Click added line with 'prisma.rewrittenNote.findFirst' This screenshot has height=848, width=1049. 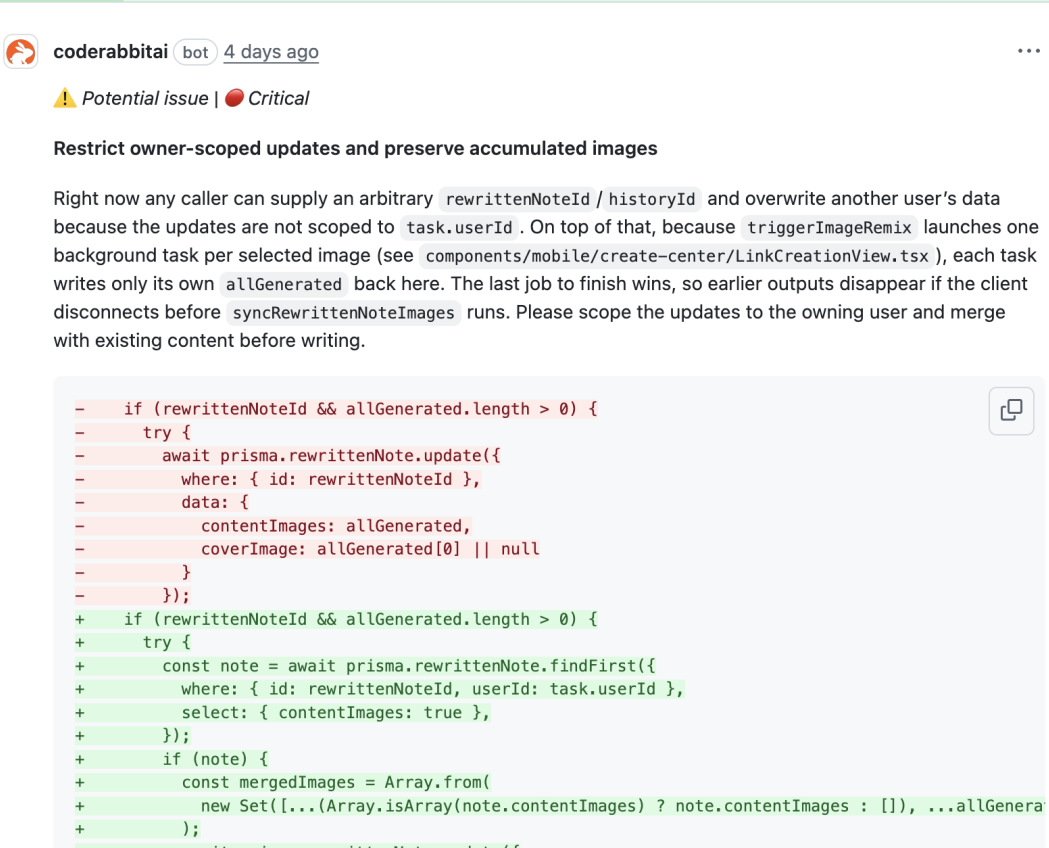tap(409, 666)
